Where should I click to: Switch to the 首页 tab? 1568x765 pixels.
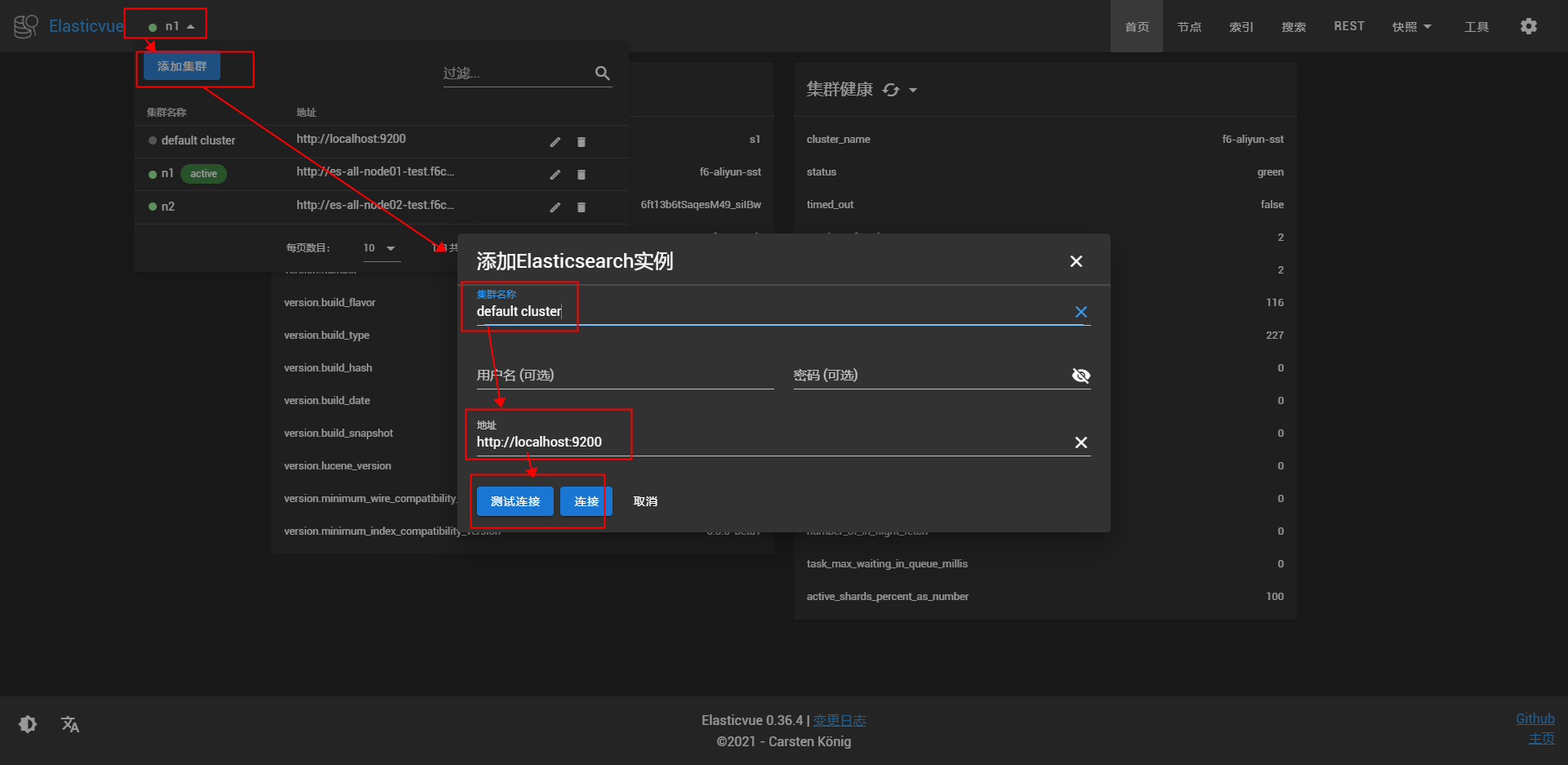pos(1137,26)
